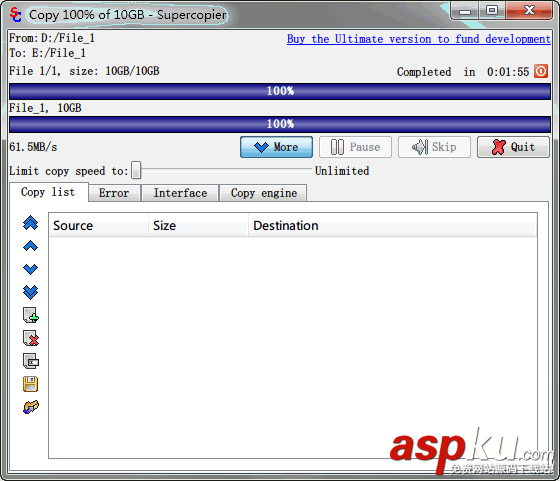
Task: Click the shutdown icon beside Completed time
Action: tap(541, 71)
